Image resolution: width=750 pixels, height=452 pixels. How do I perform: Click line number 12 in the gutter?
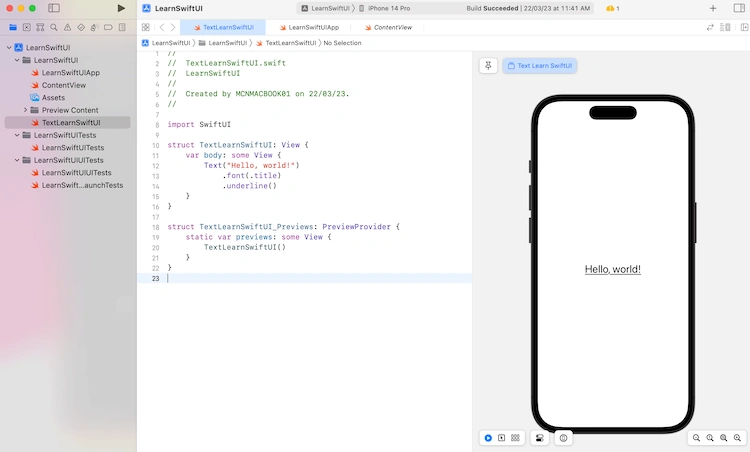click(x=155, y=165)
